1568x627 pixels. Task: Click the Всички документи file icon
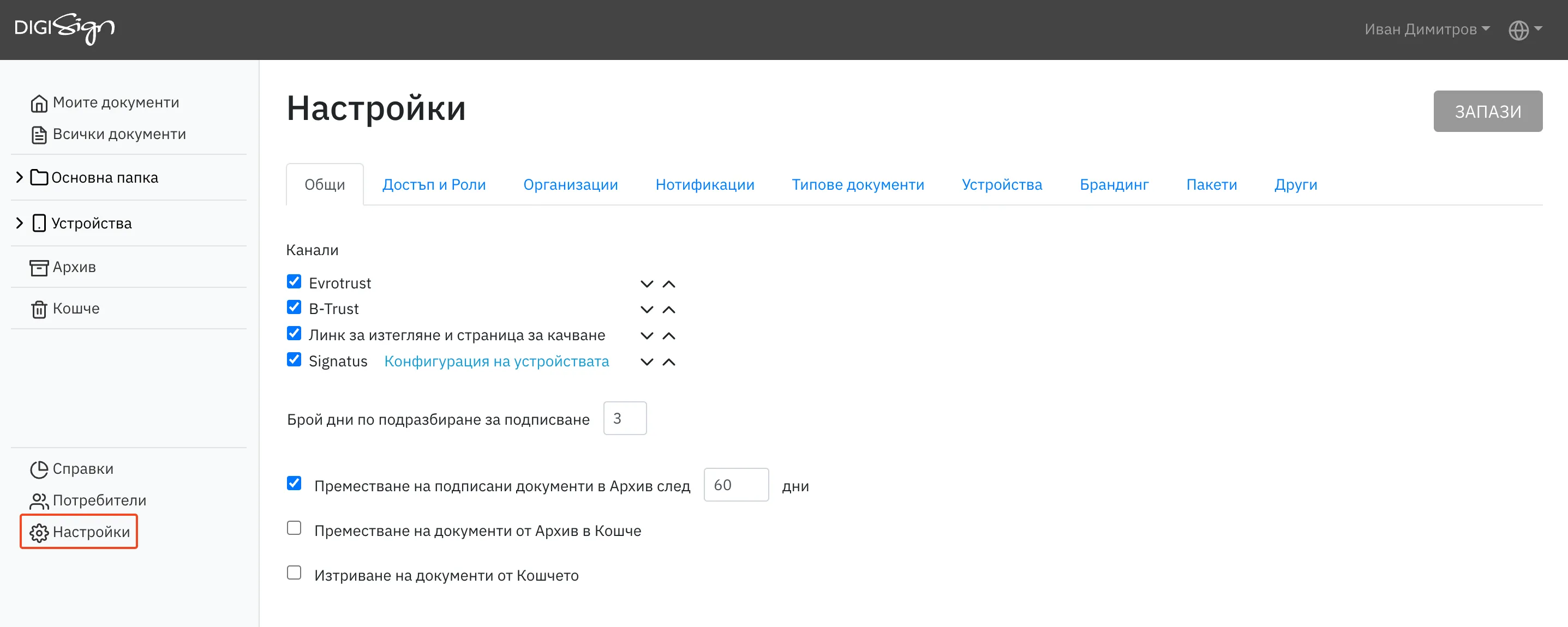click(39, 135)
